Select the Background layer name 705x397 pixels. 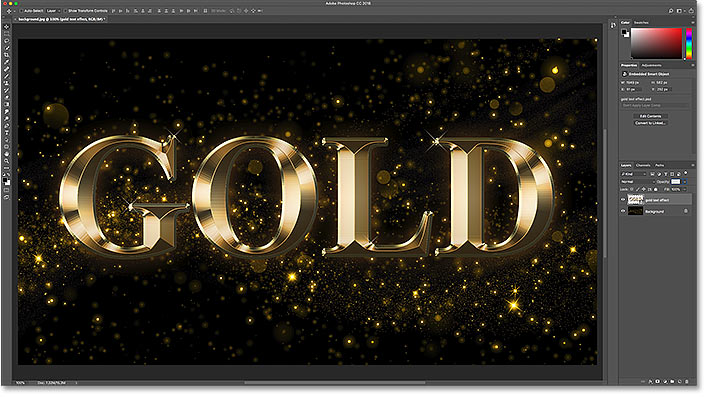click(655, 211)
